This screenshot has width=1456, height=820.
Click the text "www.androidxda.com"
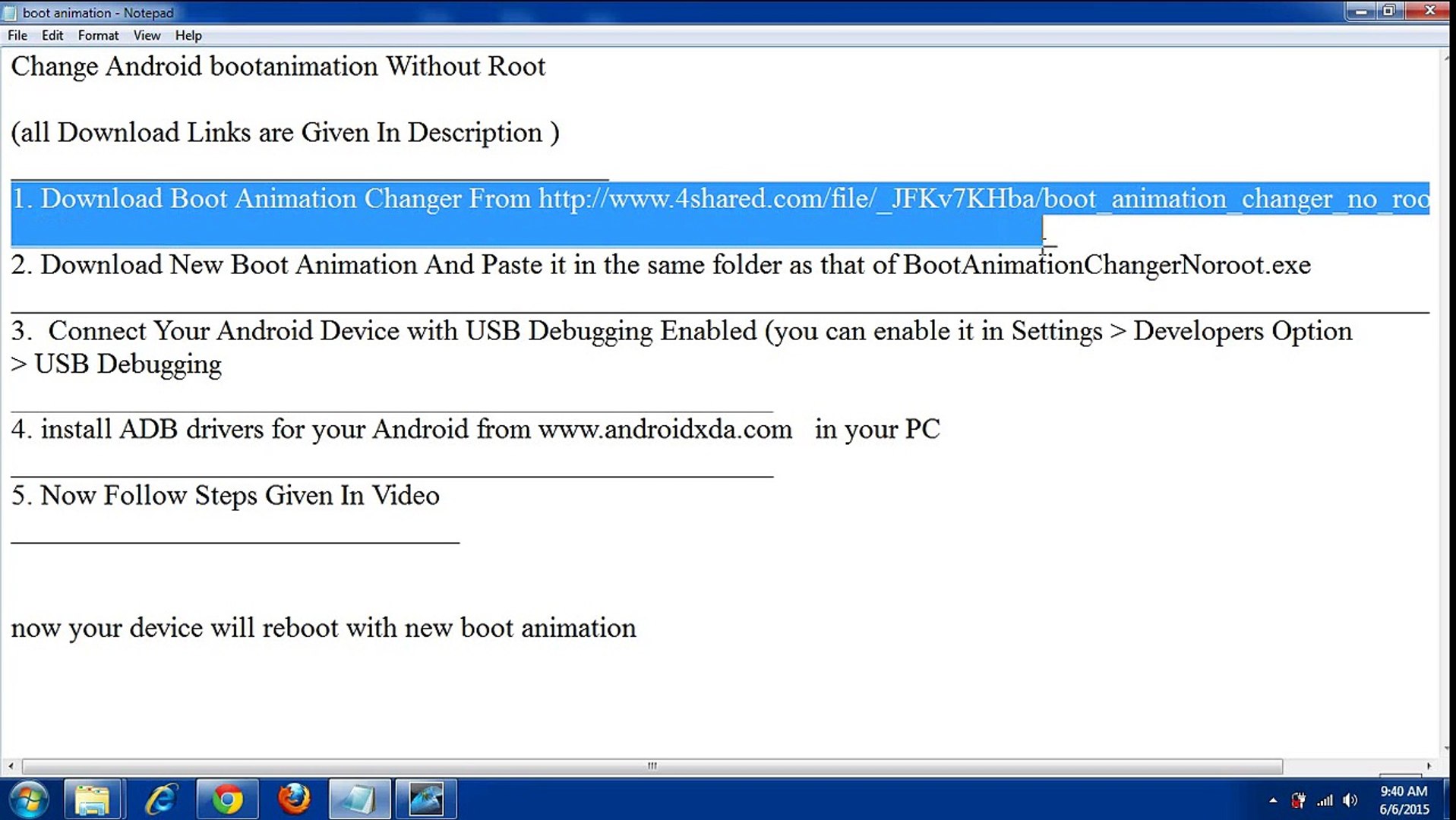[x=665, y=430]
